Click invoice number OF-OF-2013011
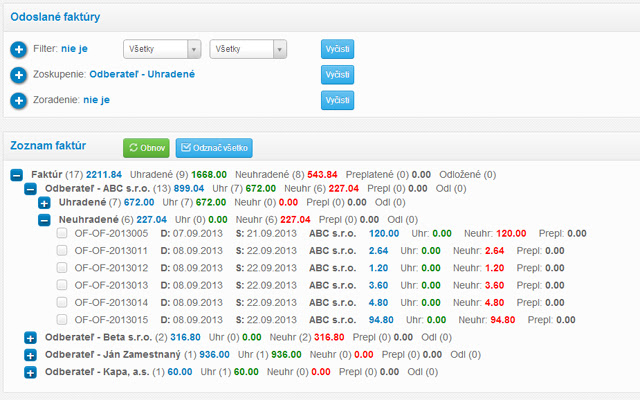Screen dimensions: 640x400 pos(111,251)
